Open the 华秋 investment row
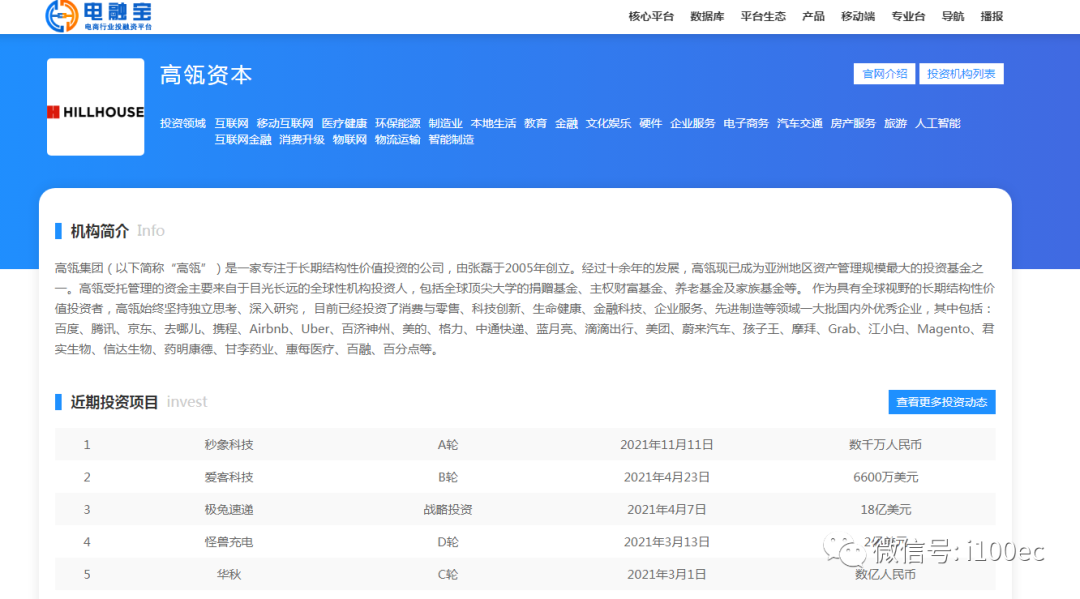 point(525,574)
